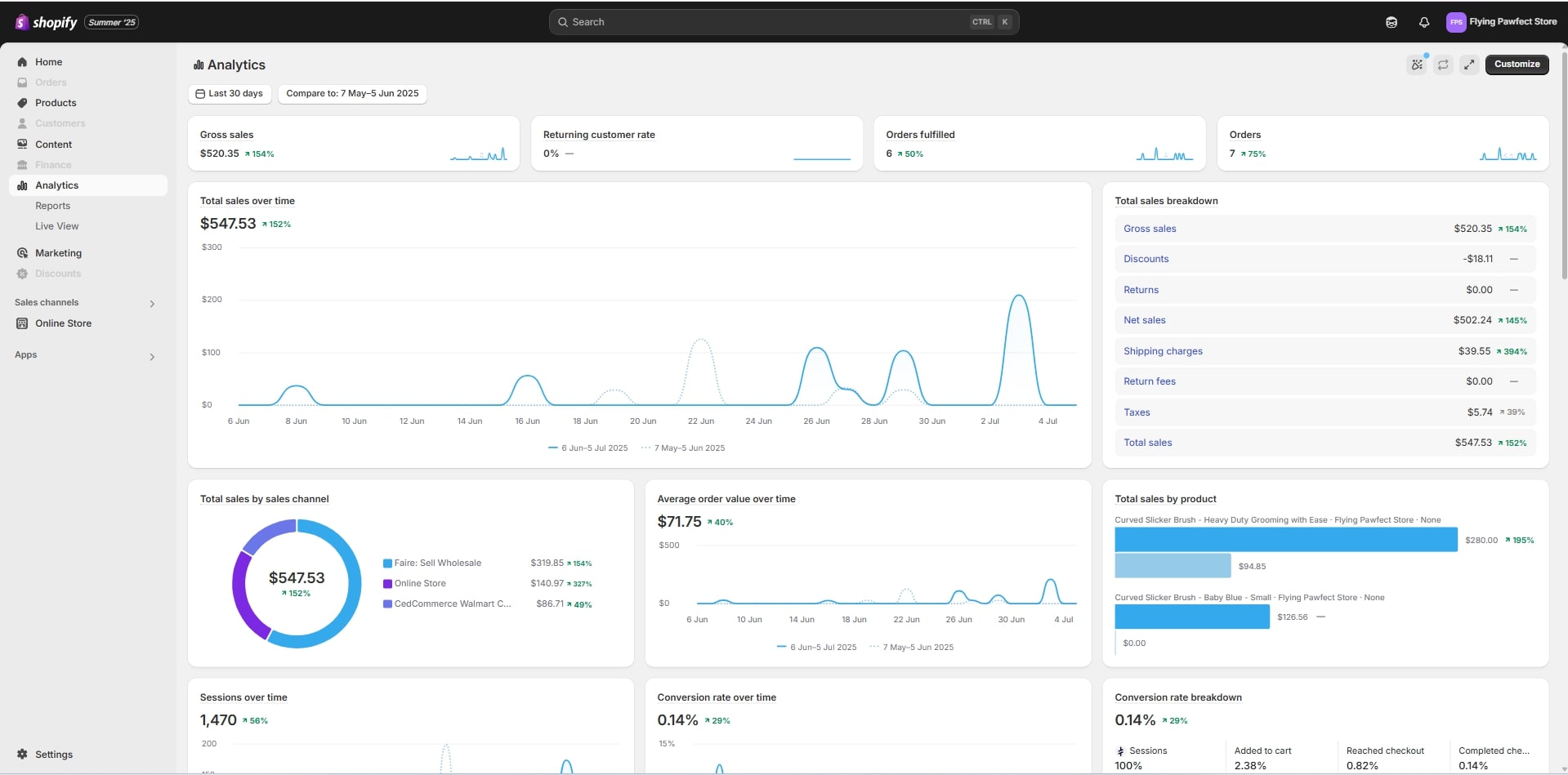
Task: Go to Content in the sidebar
Action: 53,145
